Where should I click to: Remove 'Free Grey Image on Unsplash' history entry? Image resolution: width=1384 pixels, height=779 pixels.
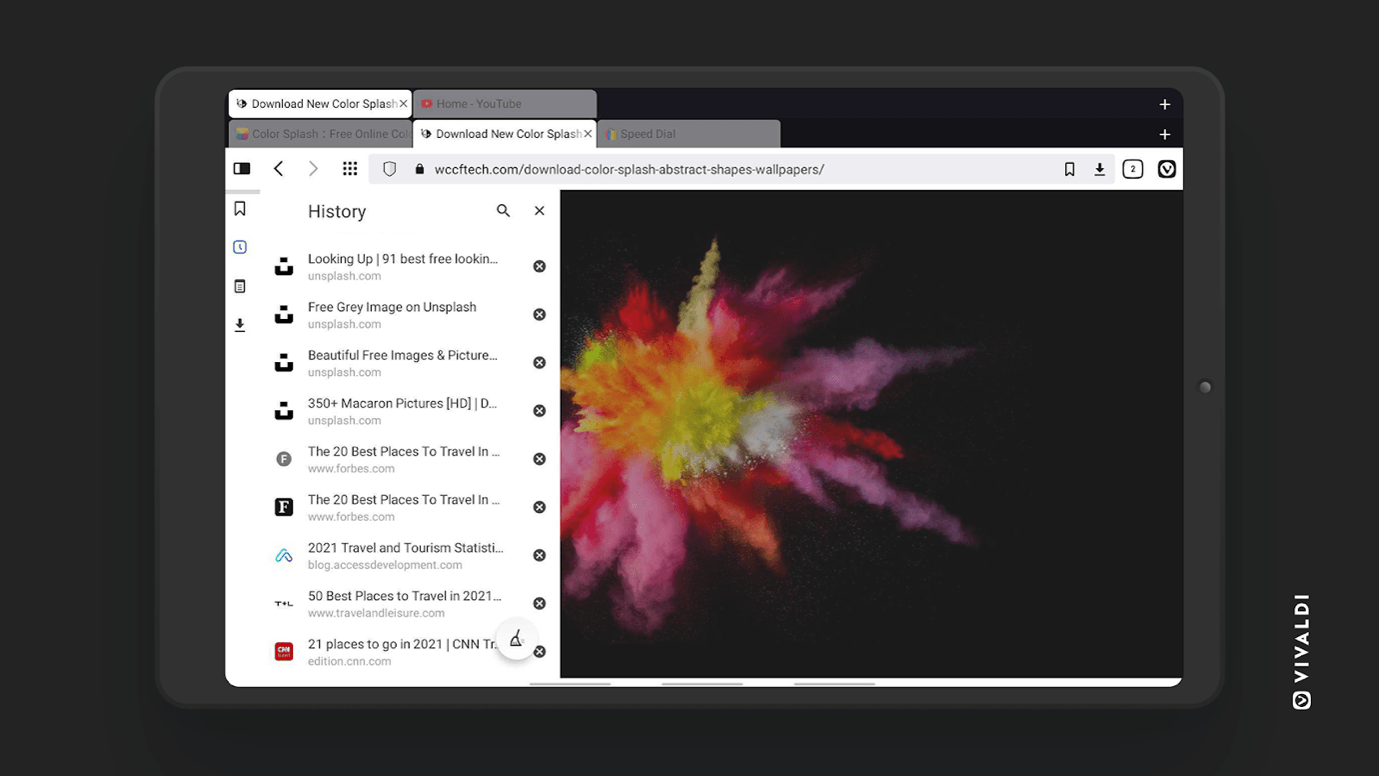click(539, 315)
